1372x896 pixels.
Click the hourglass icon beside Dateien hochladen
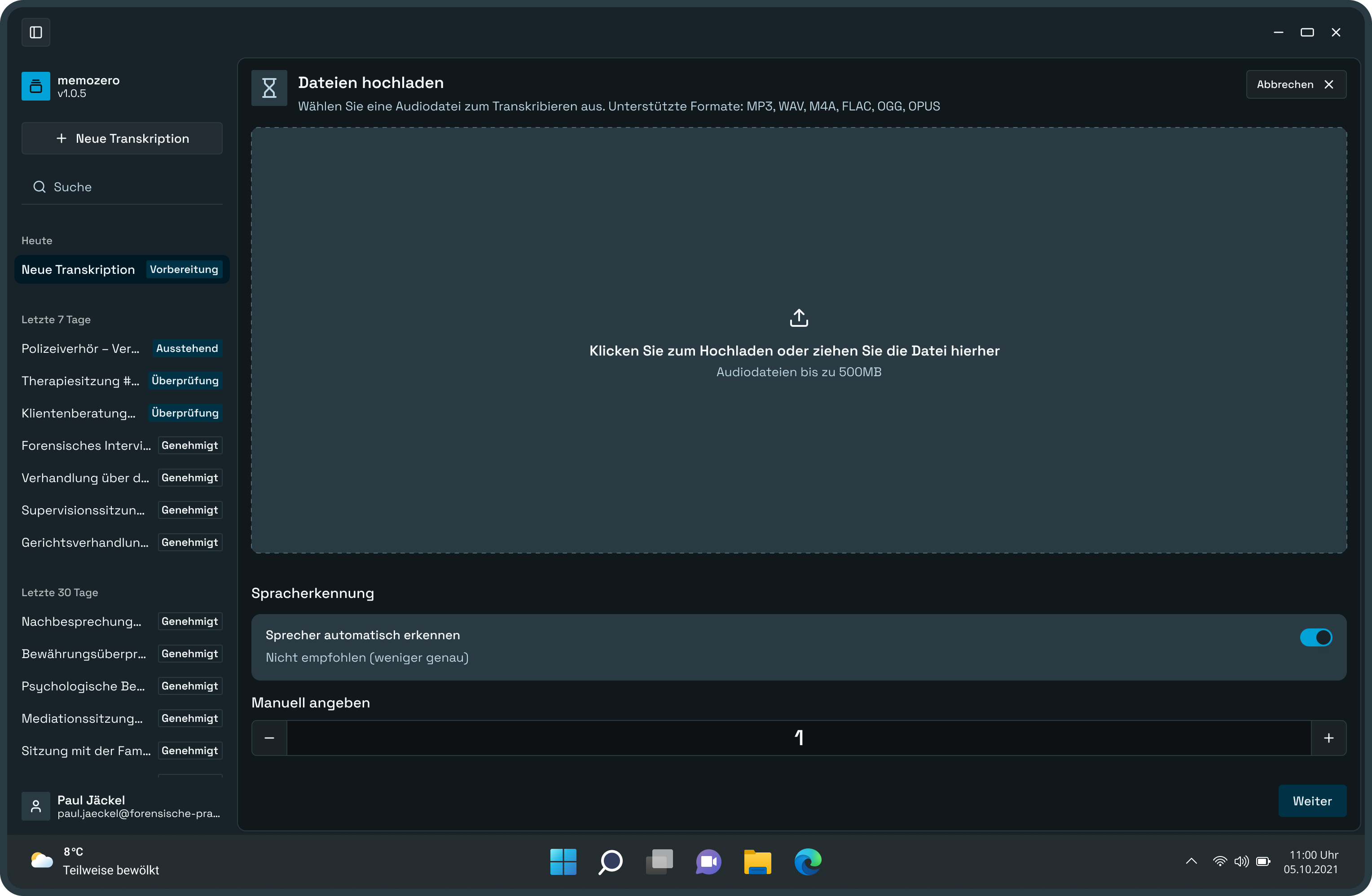pos(269,88)
